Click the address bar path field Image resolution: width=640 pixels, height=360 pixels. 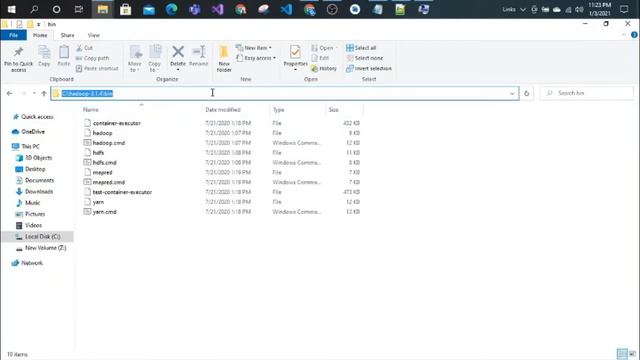pos(284,93)
